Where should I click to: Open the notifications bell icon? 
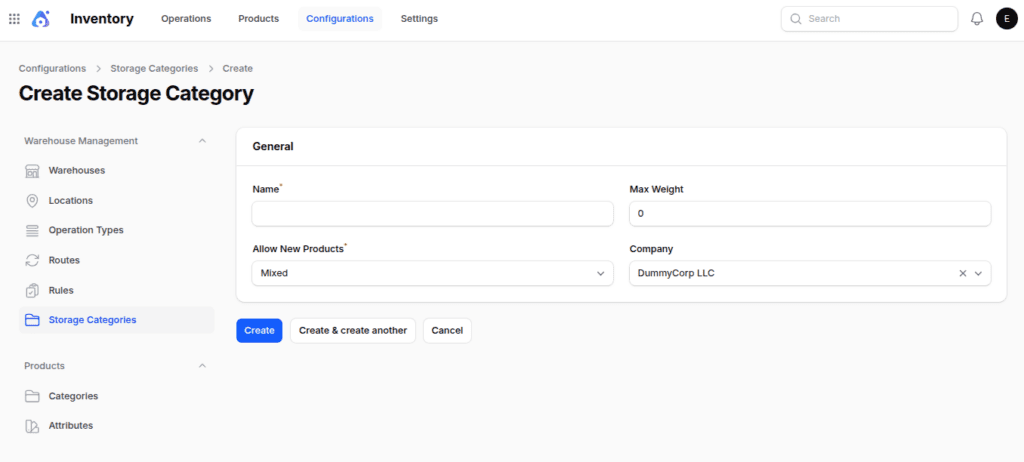click(x=977, y=19)
